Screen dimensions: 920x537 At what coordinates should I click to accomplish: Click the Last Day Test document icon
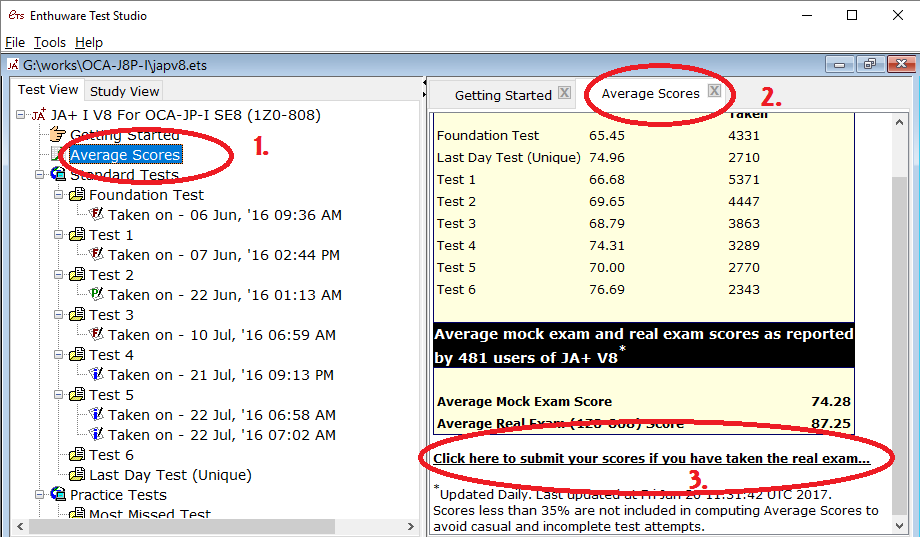pos(77,475)
